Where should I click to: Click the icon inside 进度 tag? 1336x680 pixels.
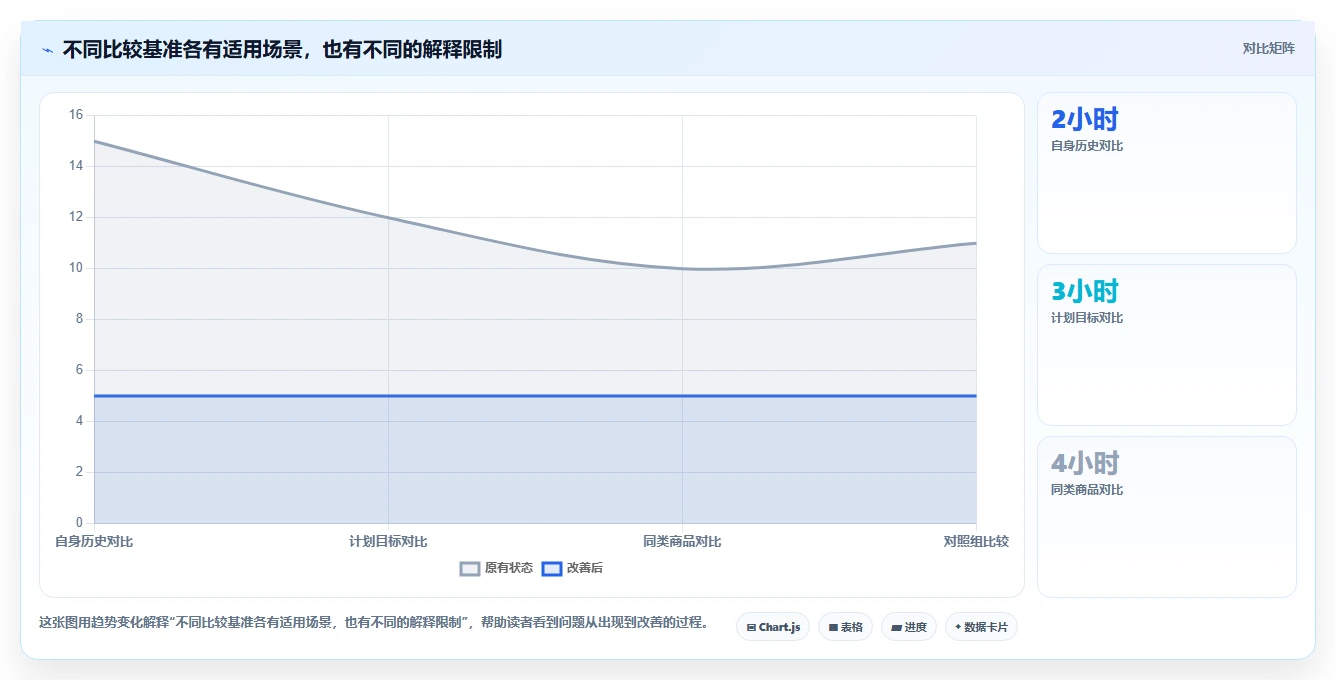click(x=897, y=628)
